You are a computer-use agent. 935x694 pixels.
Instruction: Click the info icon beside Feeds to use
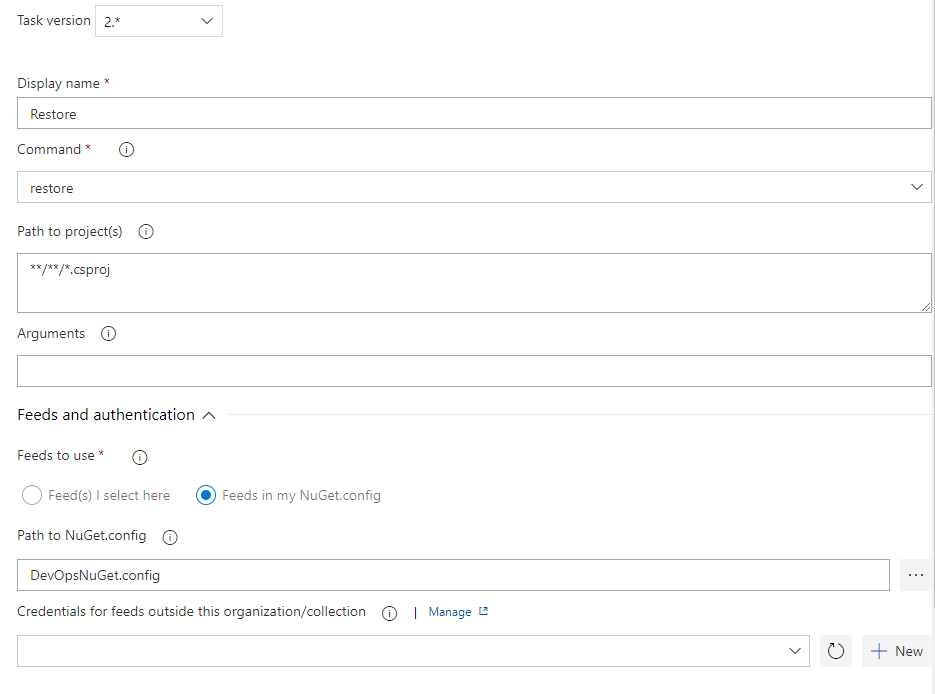tap(140, 457)
